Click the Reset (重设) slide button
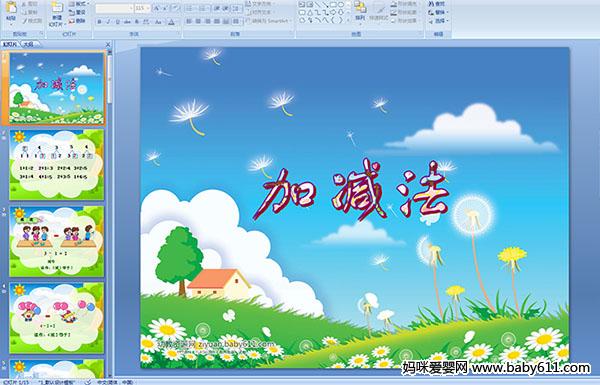 (x=77, y=13)
